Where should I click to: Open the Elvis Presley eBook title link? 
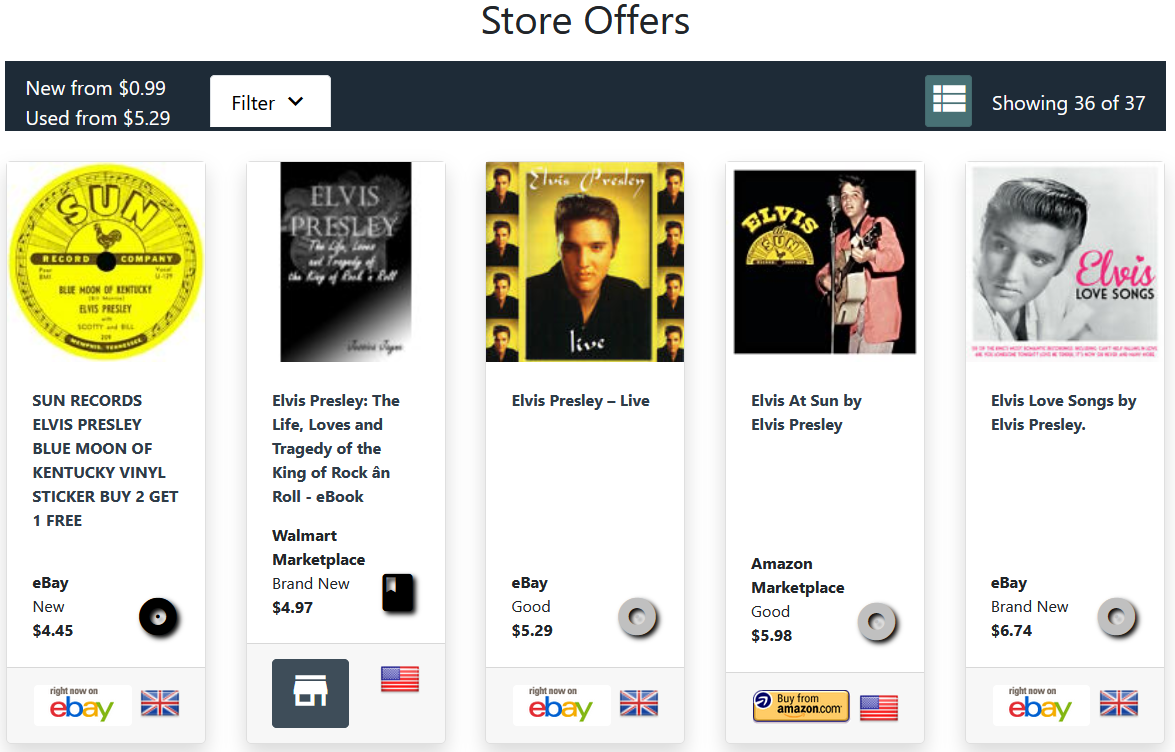click(336, 449)
